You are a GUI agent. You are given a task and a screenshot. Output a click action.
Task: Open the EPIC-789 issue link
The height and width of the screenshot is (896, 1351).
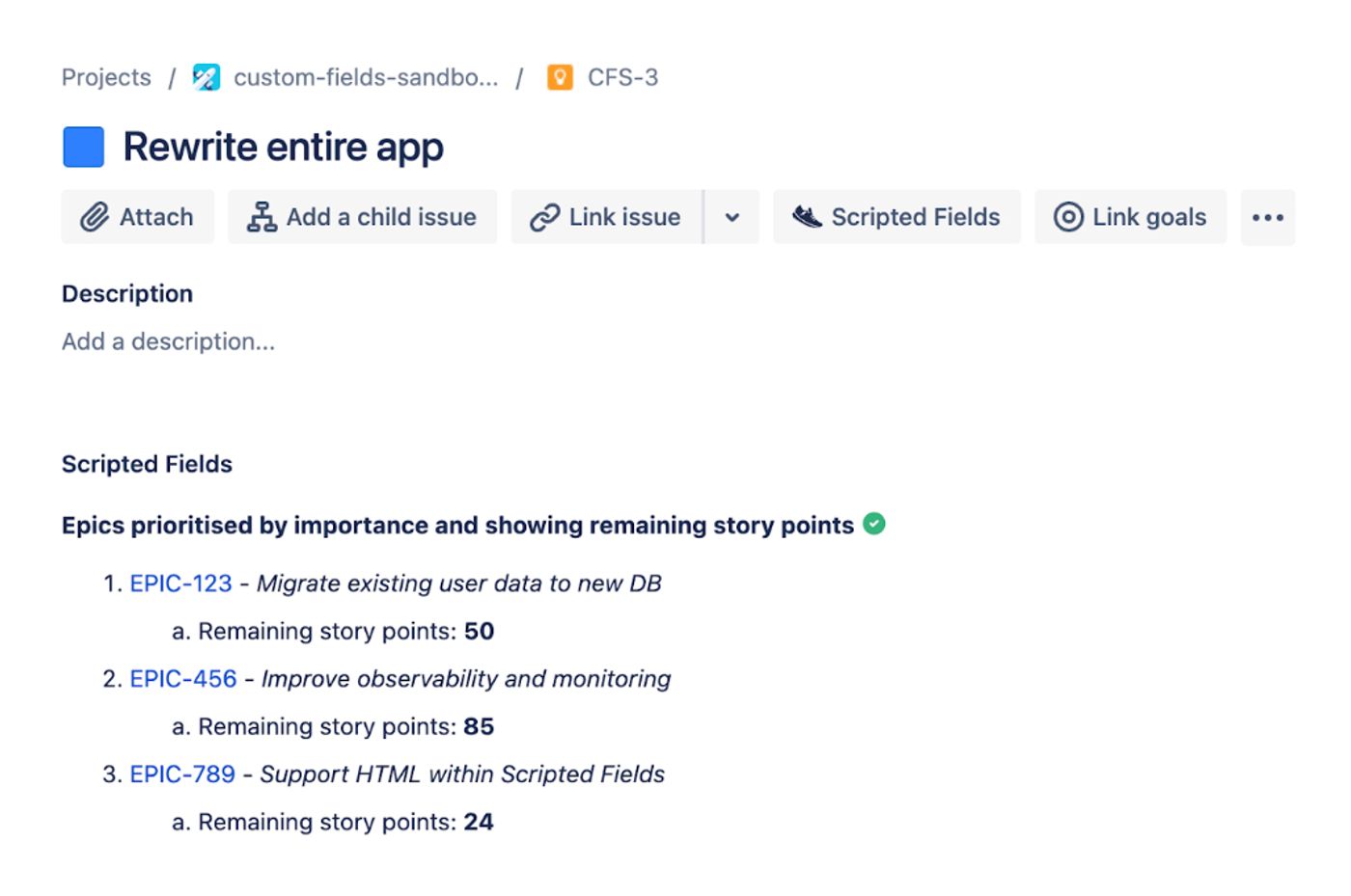[182, 774]
